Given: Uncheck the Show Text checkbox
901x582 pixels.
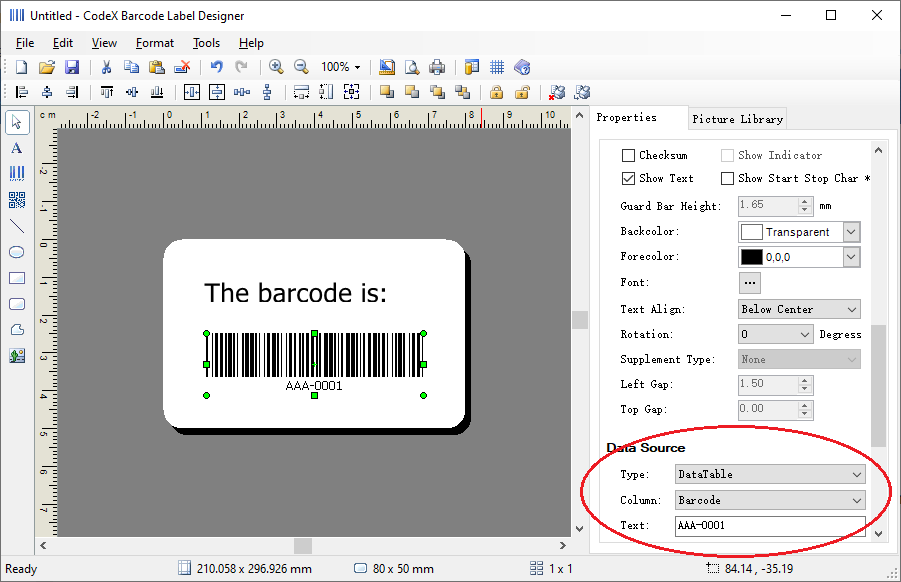Looking at the screenshot, I should coord(629,179).
